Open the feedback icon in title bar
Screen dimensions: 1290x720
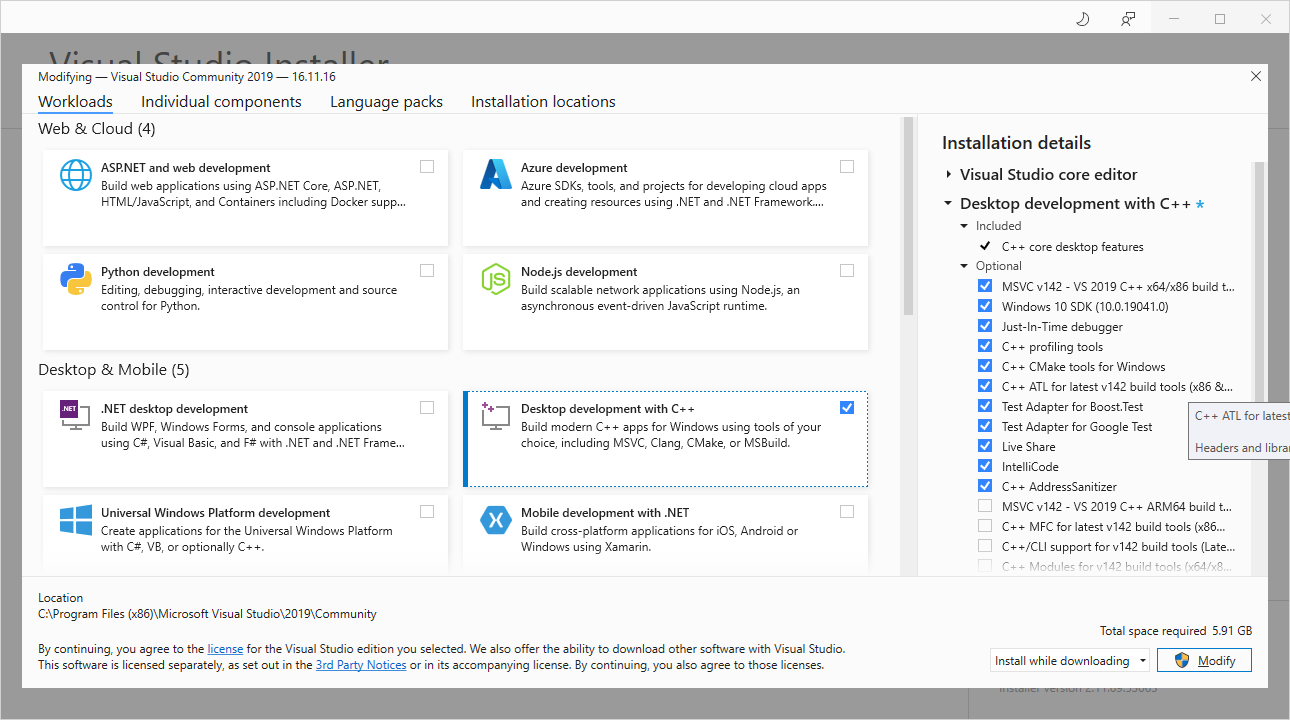1128,19
